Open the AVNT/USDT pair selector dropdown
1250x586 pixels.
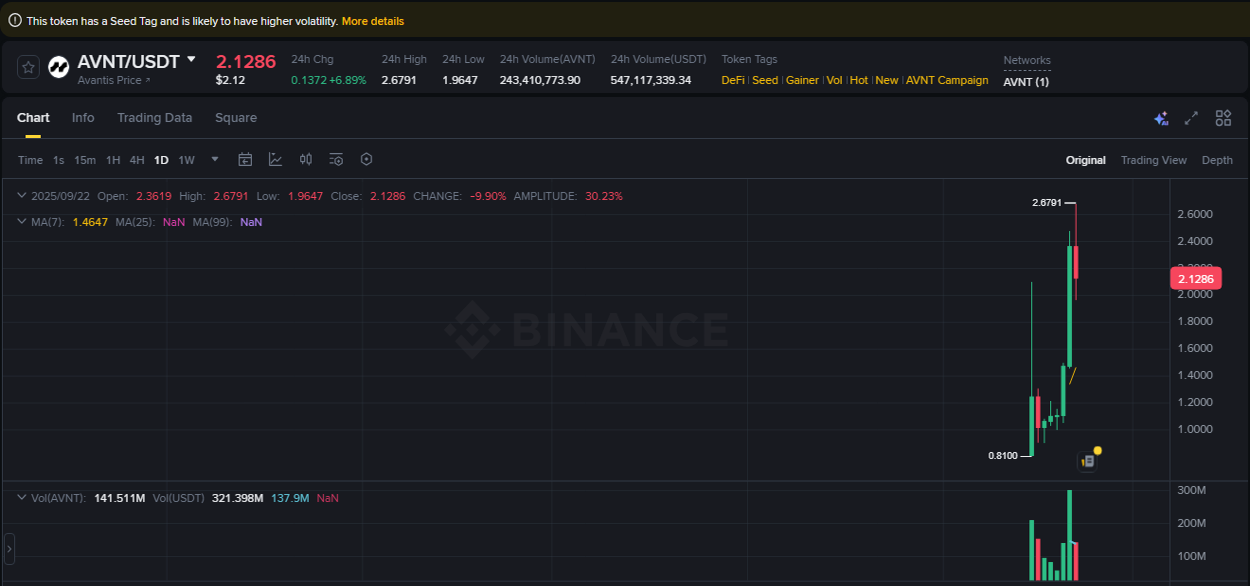pos(190,60)
